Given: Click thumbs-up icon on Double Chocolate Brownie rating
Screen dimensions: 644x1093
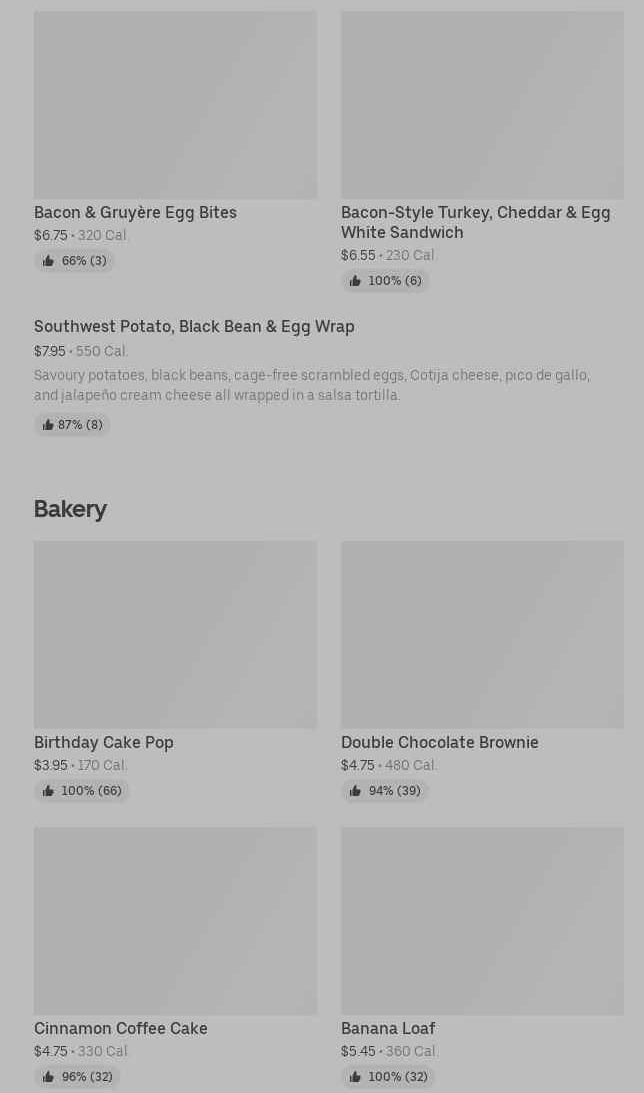Looking at the screenshot, I should [355, 791].
